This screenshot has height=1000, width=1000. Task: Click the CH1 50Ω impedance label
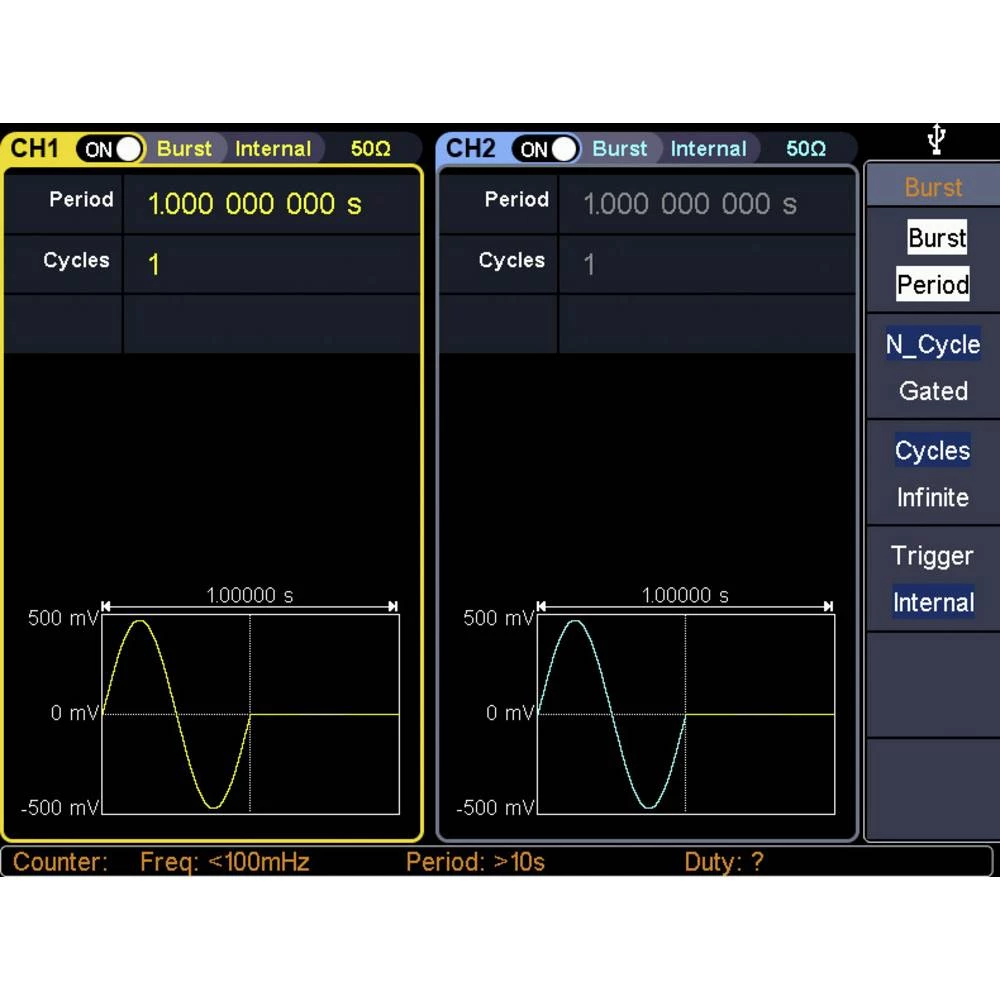[370, 149]
